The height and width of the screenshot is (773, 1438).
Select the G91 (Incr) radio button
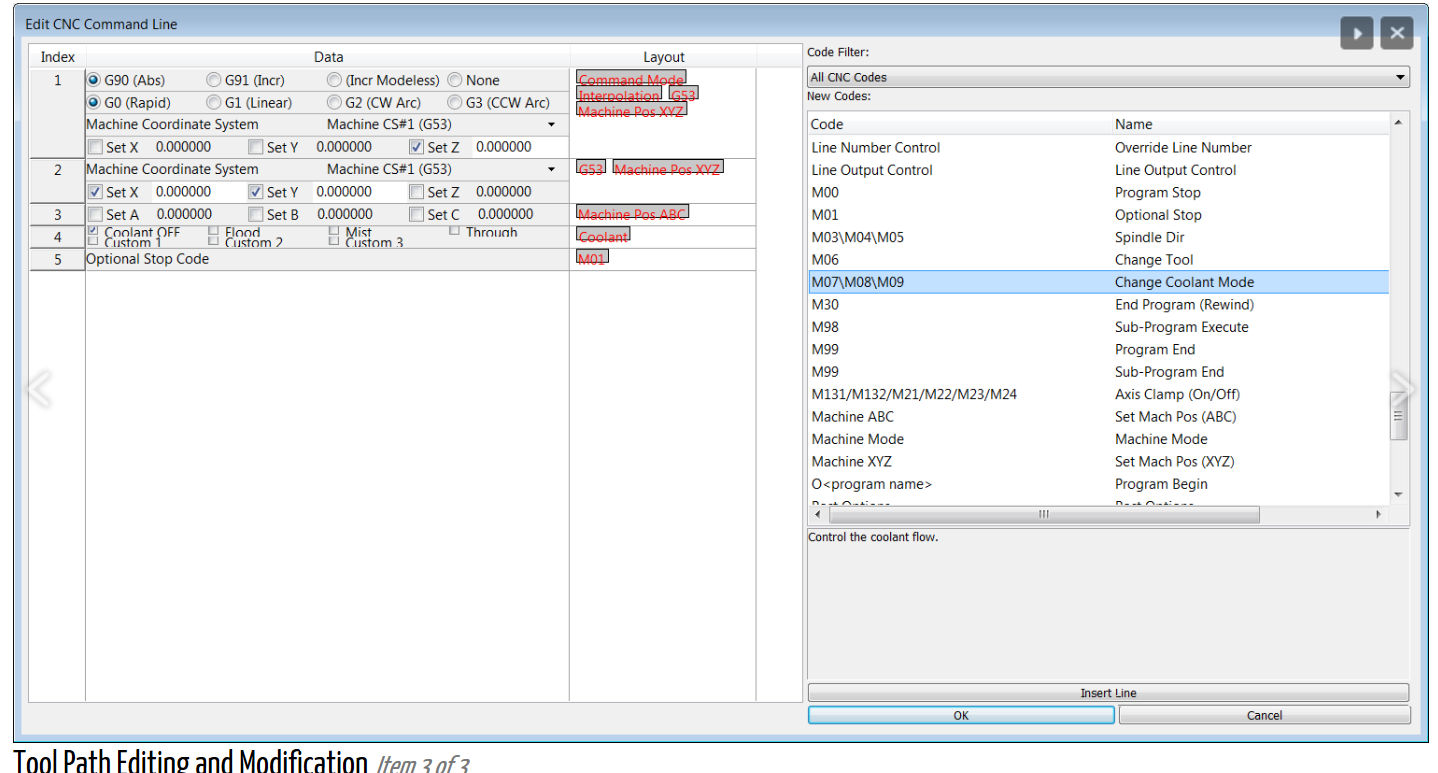coord(214,80)
